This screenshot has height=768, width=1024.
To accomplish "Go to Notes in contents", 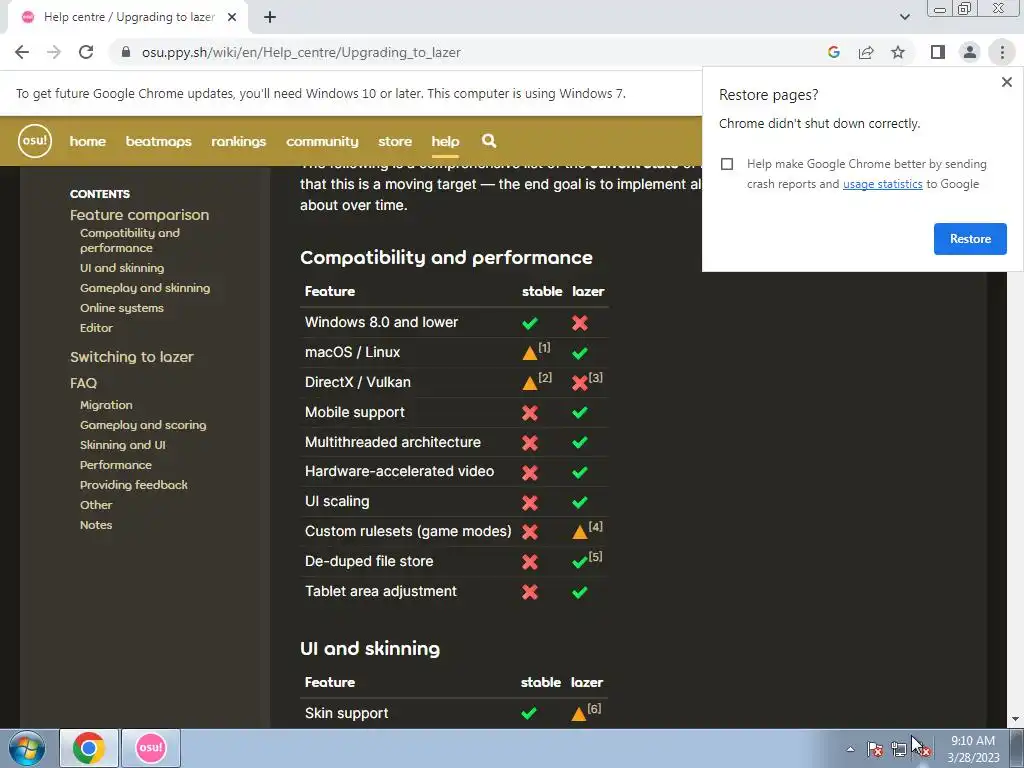I will [x=96, y=525].
